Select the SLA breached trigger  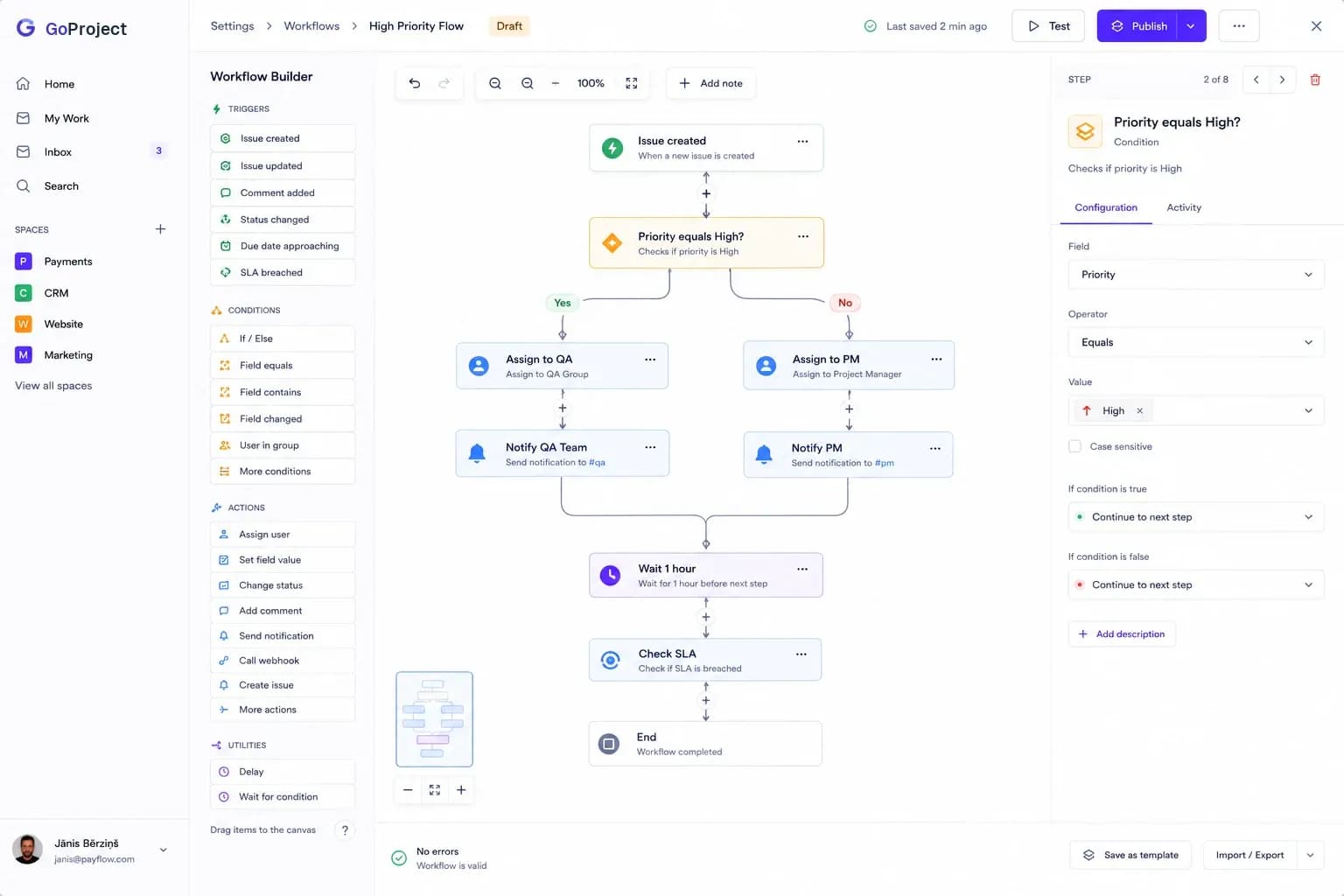pos(283,273)
